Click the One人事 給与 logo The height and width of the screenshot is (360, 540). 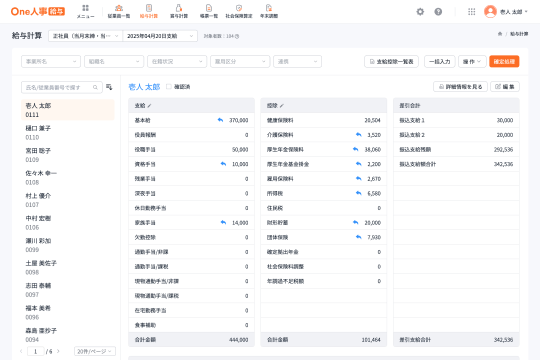tap(38, 12)
